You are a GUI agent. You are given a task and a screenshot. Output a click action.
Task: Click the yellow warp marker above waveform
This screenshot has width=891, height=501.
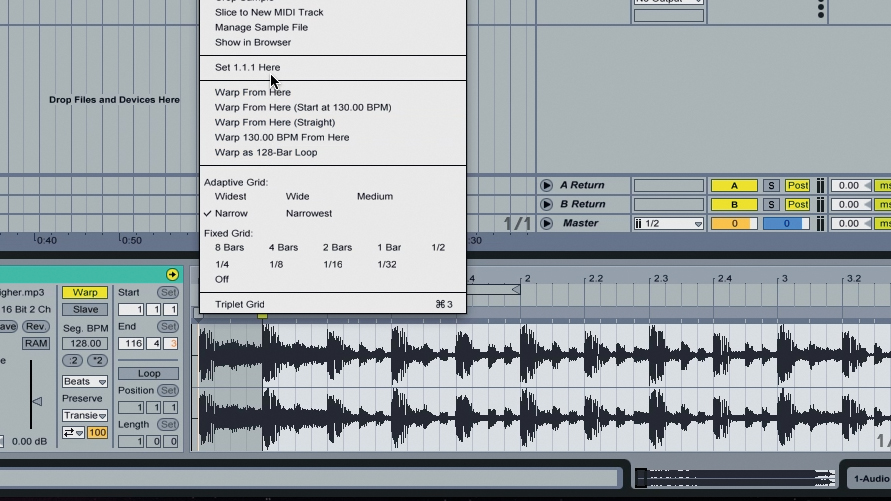[262, 315]
